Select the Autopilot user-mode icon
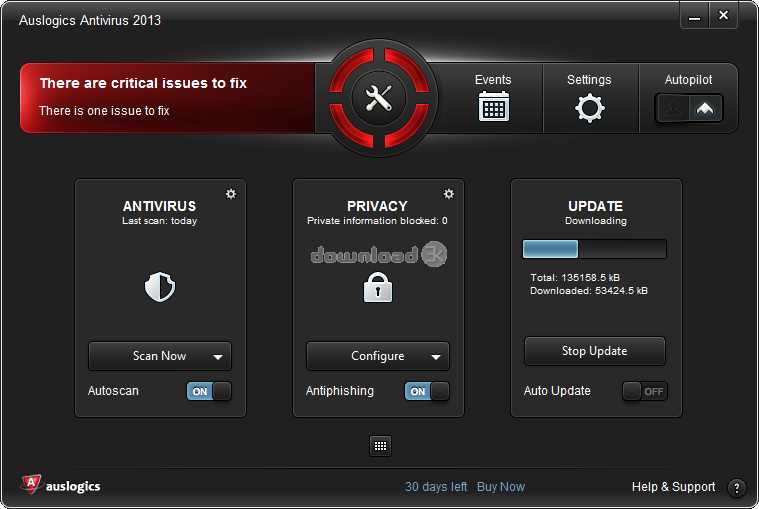 [x=673, y=108]
